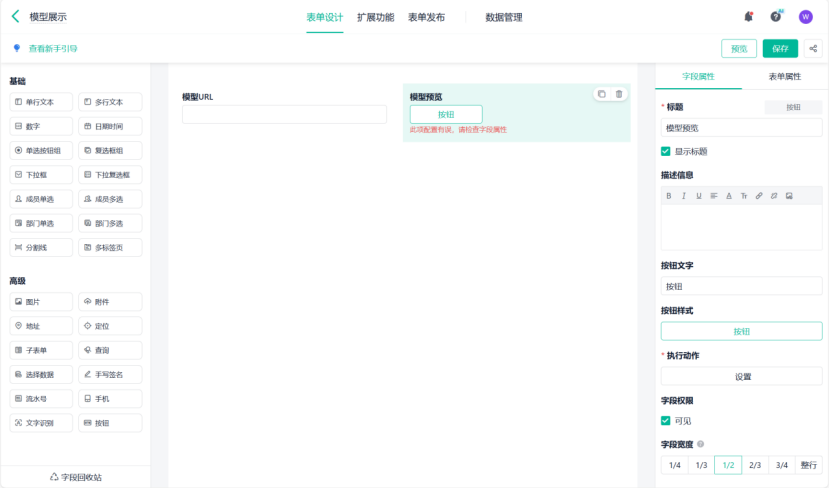Apply underline in description editor
The height and width of the screenshot is (489, 829).
click(x=699, y=196)
